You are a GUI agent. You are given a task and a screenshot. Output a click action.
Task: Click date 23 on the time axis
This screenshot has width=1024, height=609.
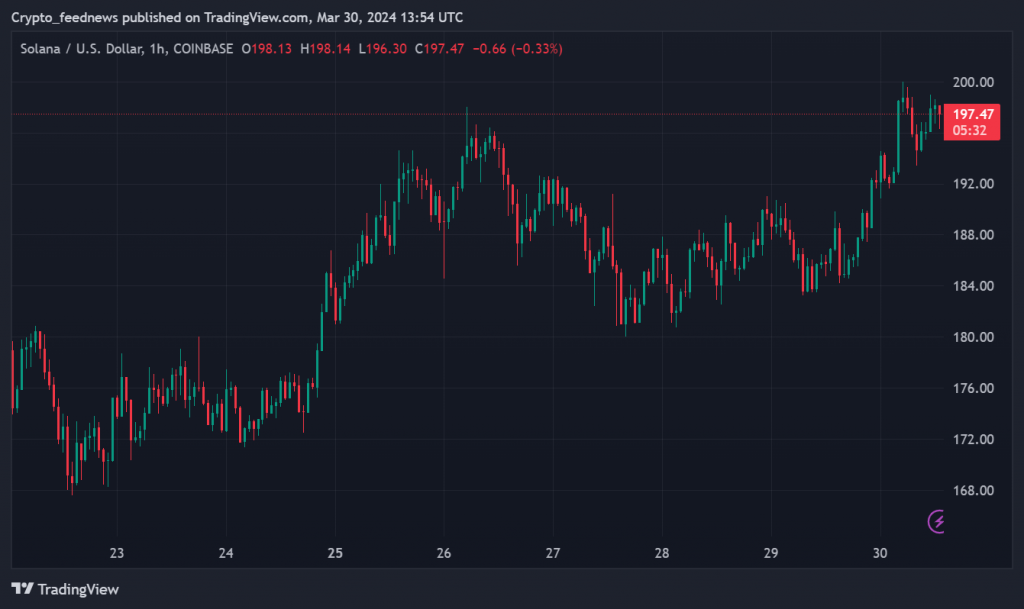[117, 553]
